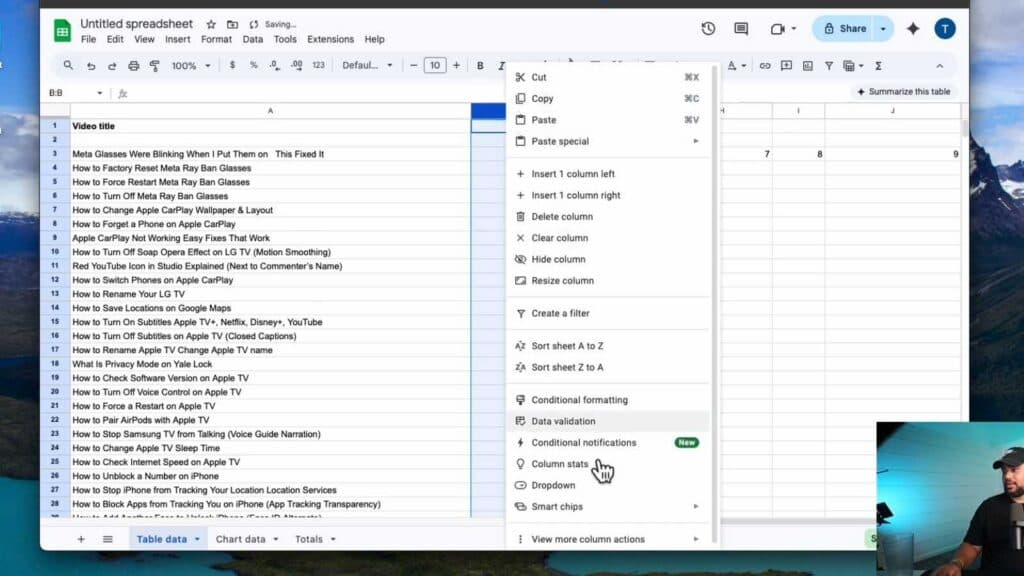Open Table data tab options arrow
1024x576 pixels.
click(x=197, y=539)
